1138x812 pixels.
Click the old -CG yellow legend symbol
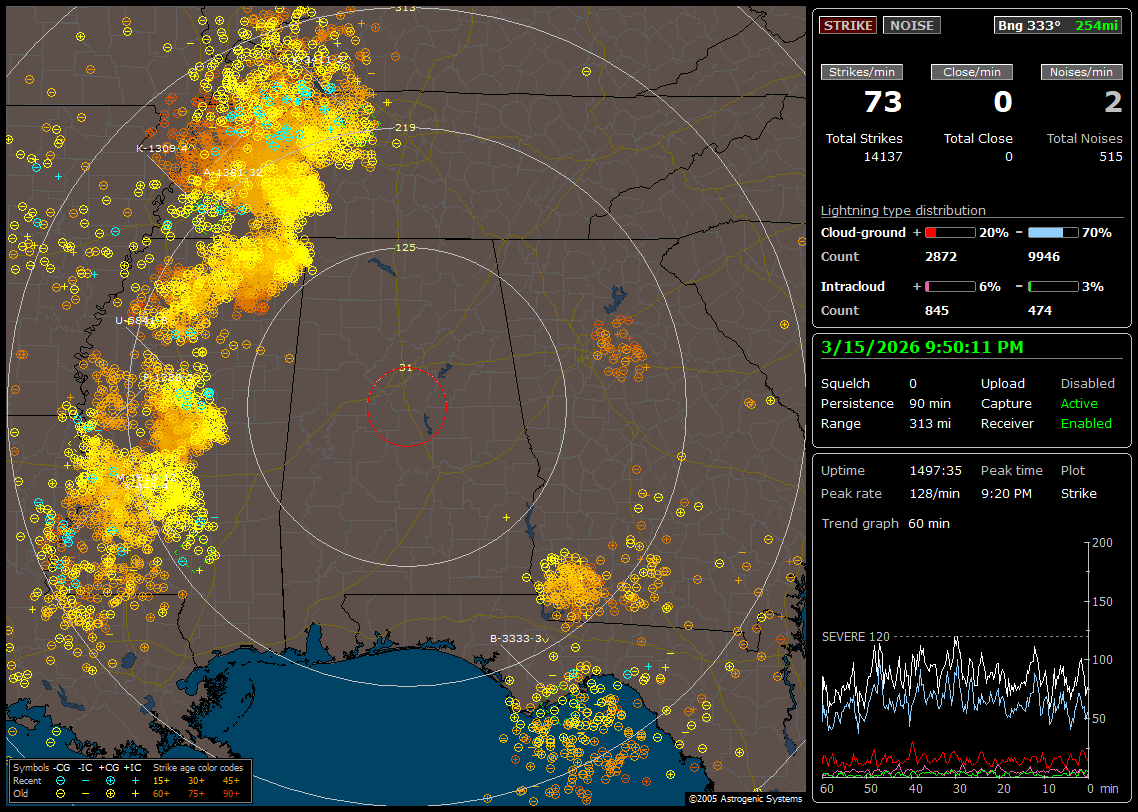(61, 793)
